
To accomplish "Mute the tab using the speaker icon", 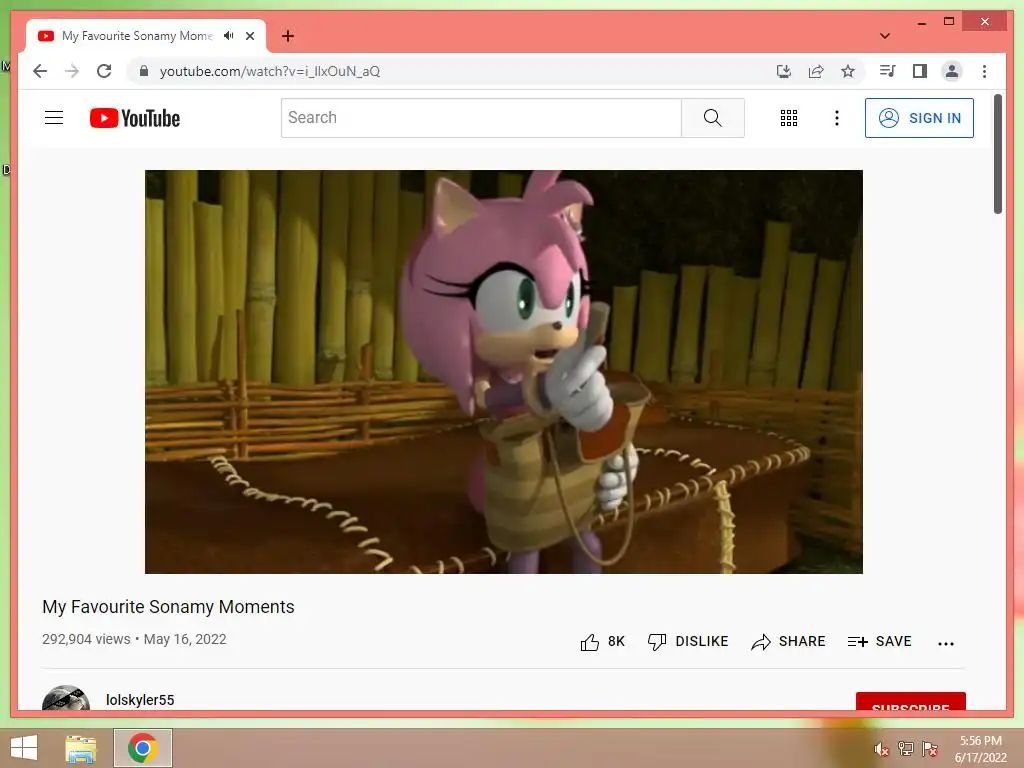I will click(x=229, y=36).
